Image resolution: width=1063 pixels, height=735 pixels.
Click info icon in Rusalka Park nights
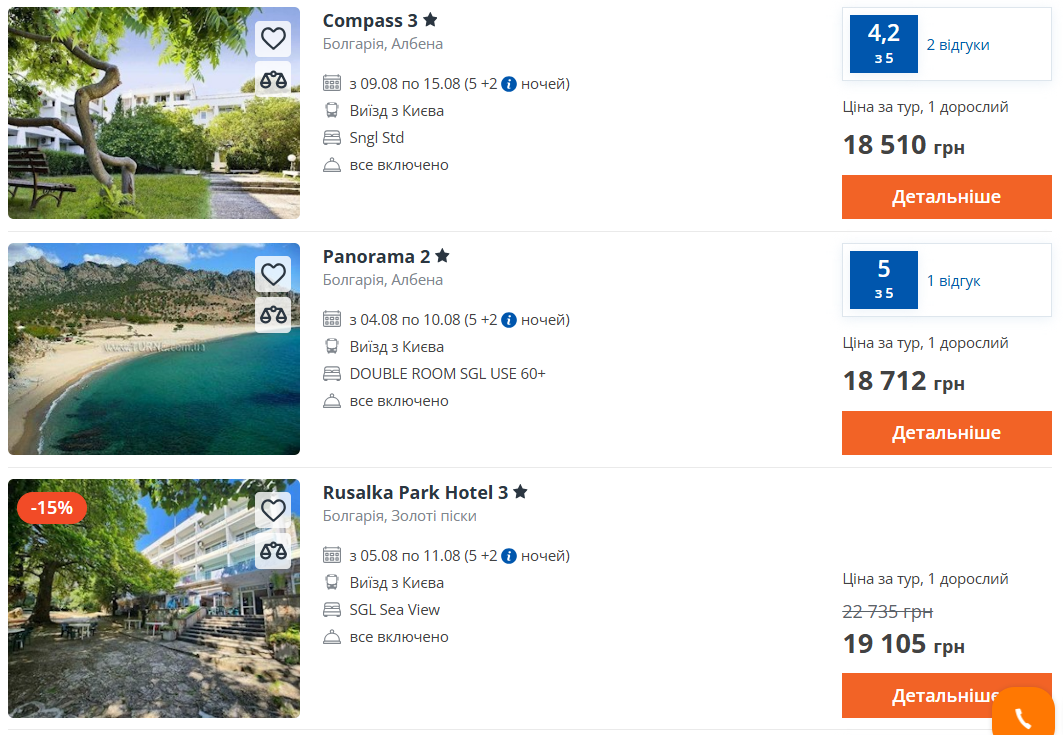[509, 556]
